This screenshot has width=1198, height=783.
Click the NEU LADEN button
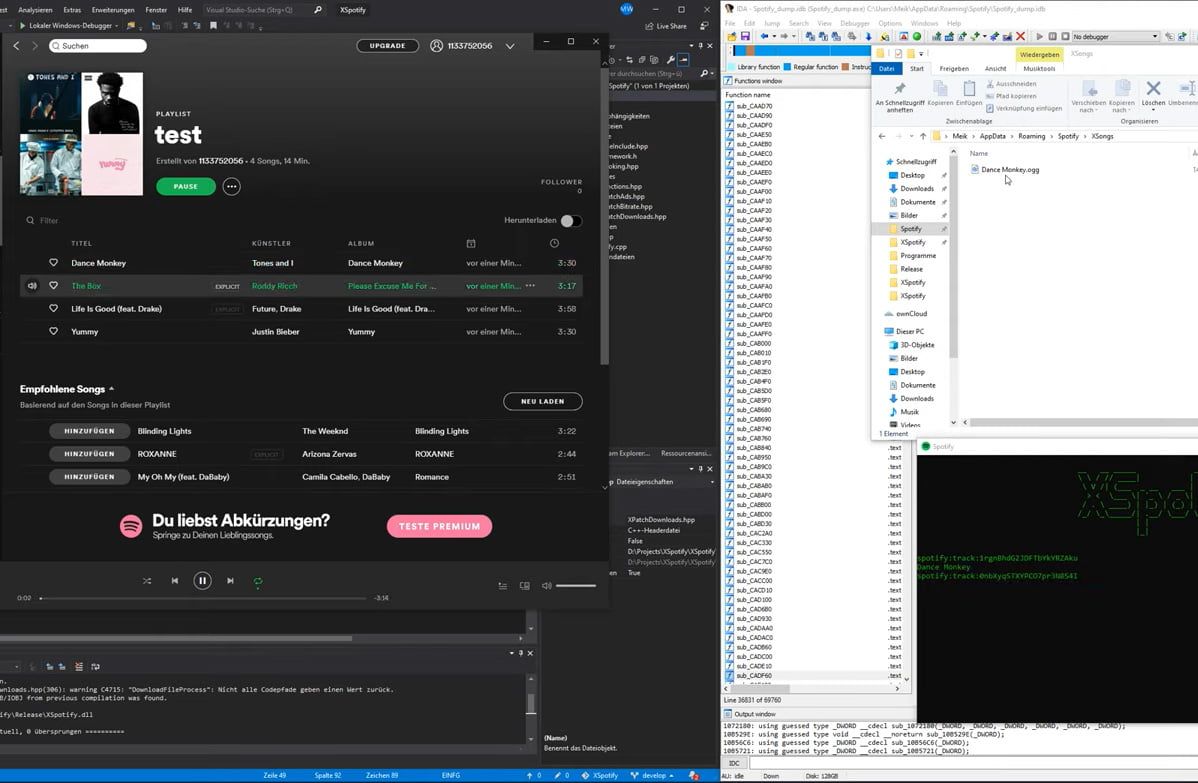(x=542, y=401)
